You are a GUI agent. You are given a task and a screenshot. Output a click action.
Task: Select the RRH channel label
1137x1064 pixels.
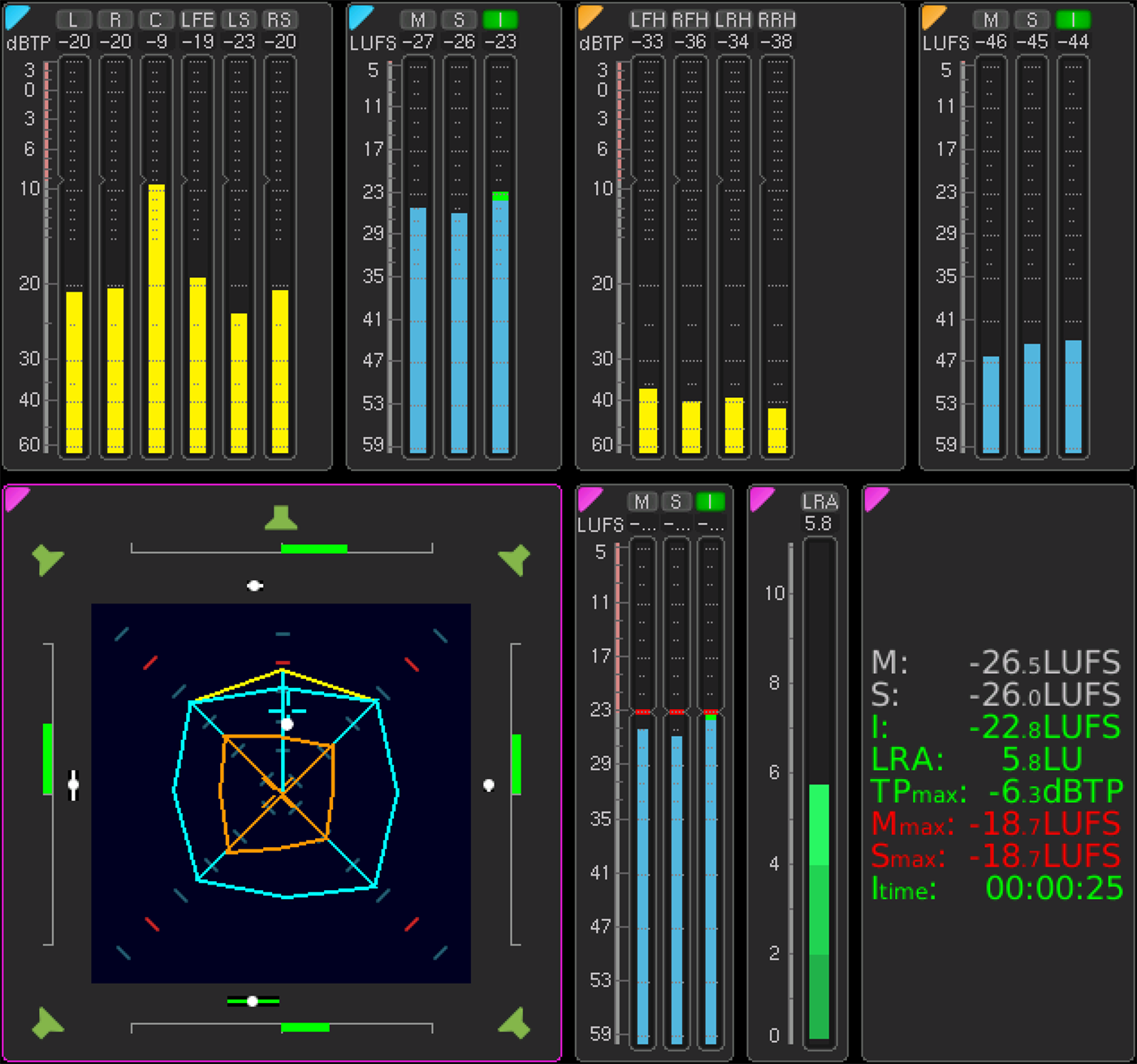(x=777, y=19)
